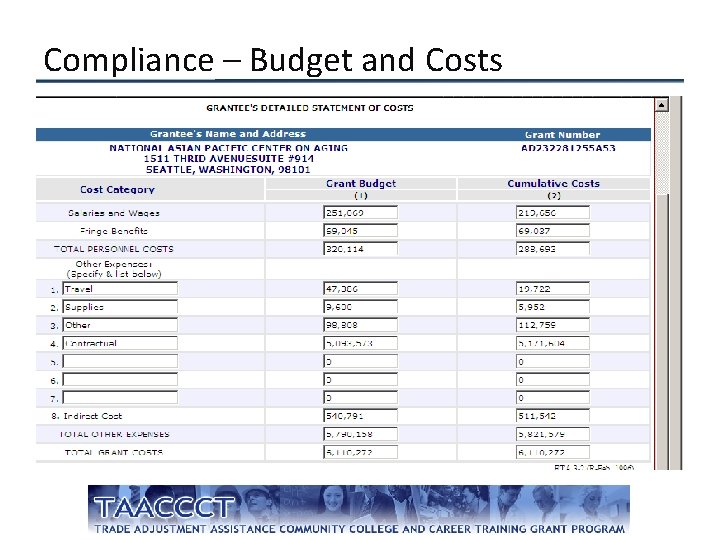Click the Grantee's Name and Address header
This screenshot has height=540, width=720.
[228, 134]
